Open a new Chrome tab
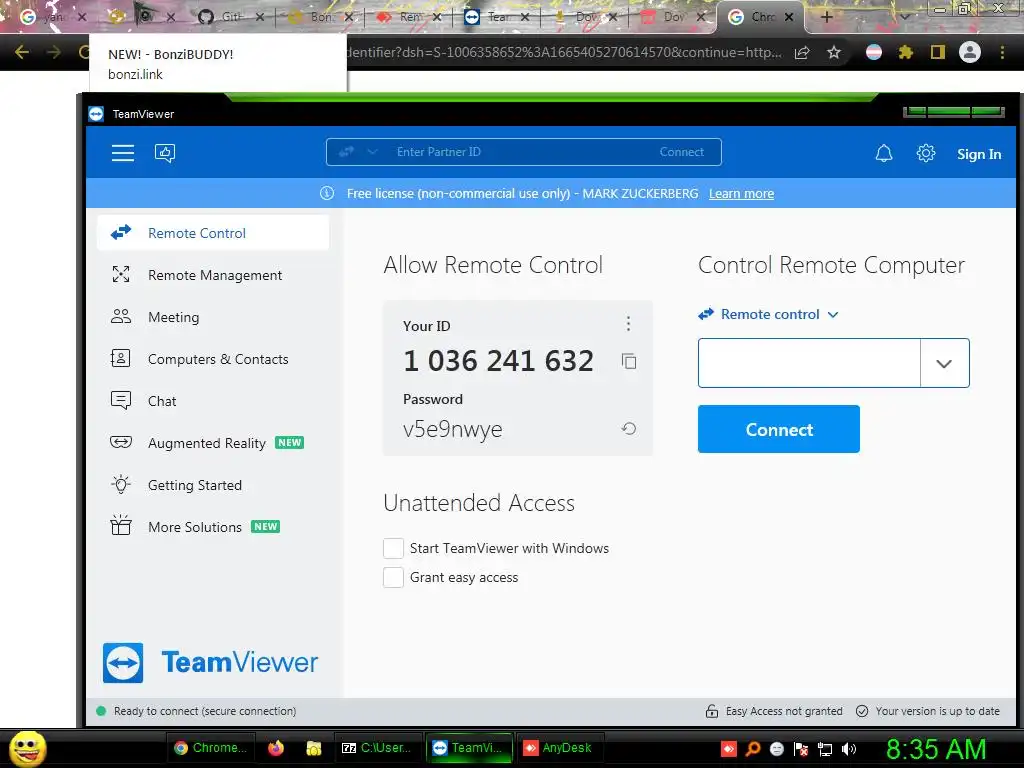Screen dimensions: 1024x768 [x=826, y=17]
